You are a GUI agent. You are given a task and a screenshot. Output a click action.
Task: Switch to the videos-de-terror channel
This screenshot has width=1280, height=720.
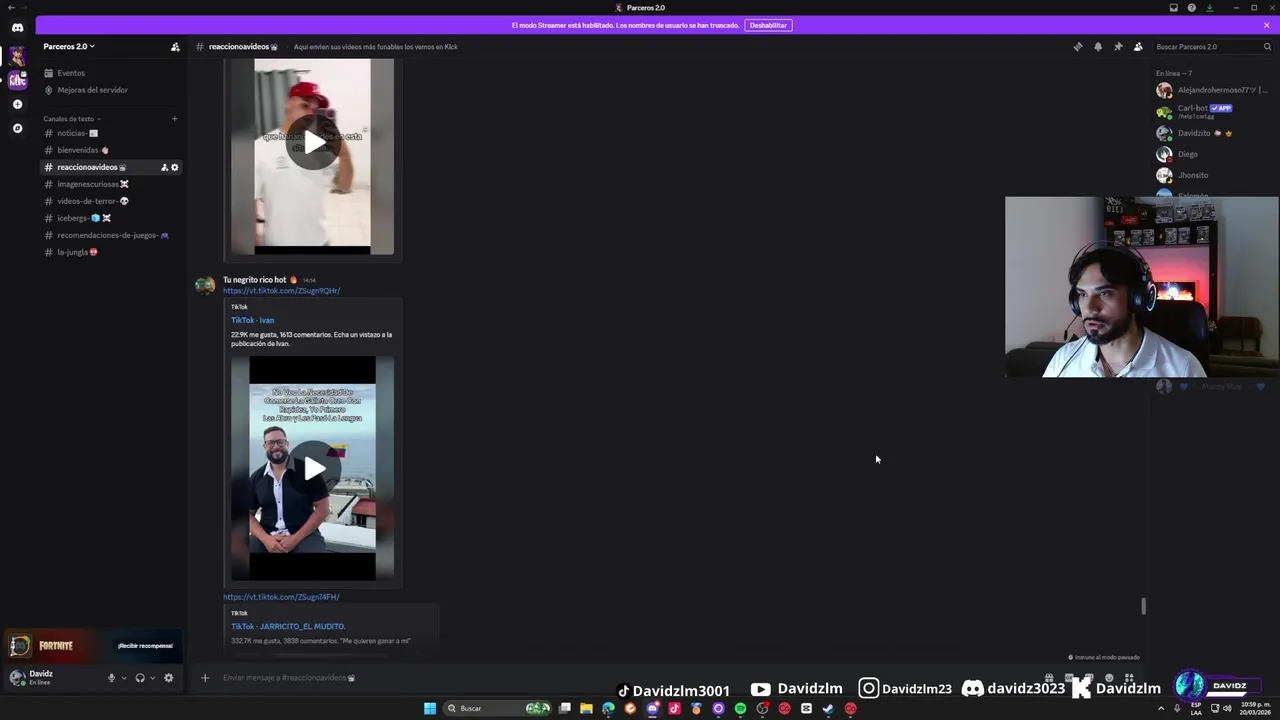[112, 201]
